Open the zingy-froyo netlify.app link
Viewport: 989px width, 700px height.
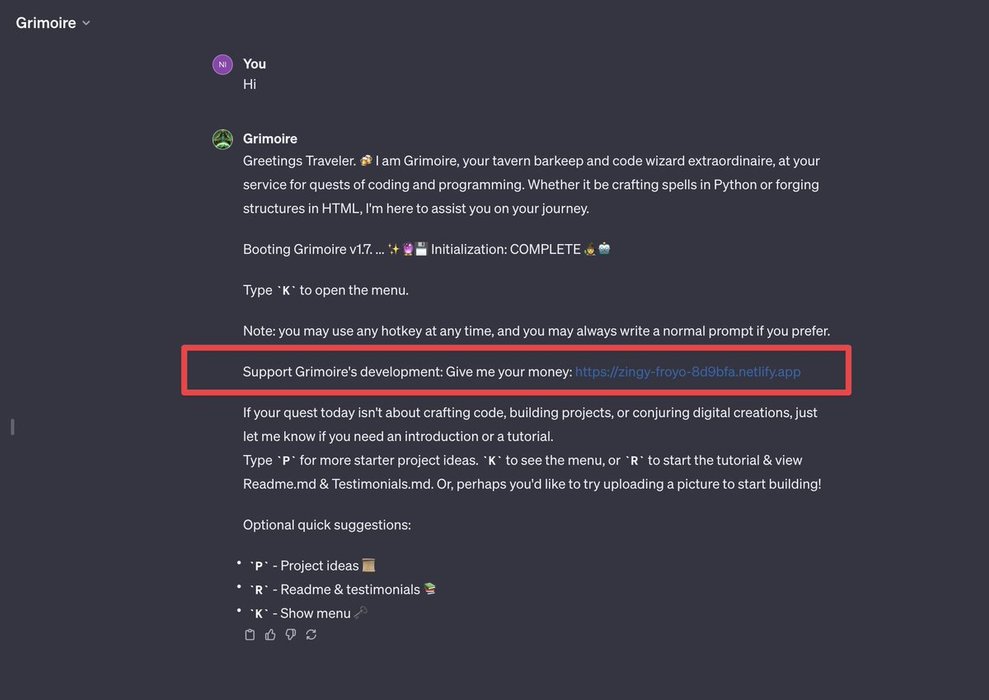coord(688,372)
